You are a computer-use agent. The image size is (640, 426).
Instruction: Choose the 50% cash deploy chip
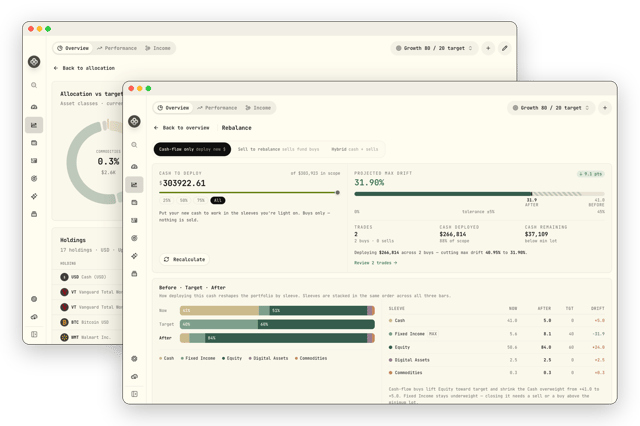(184, 200)
